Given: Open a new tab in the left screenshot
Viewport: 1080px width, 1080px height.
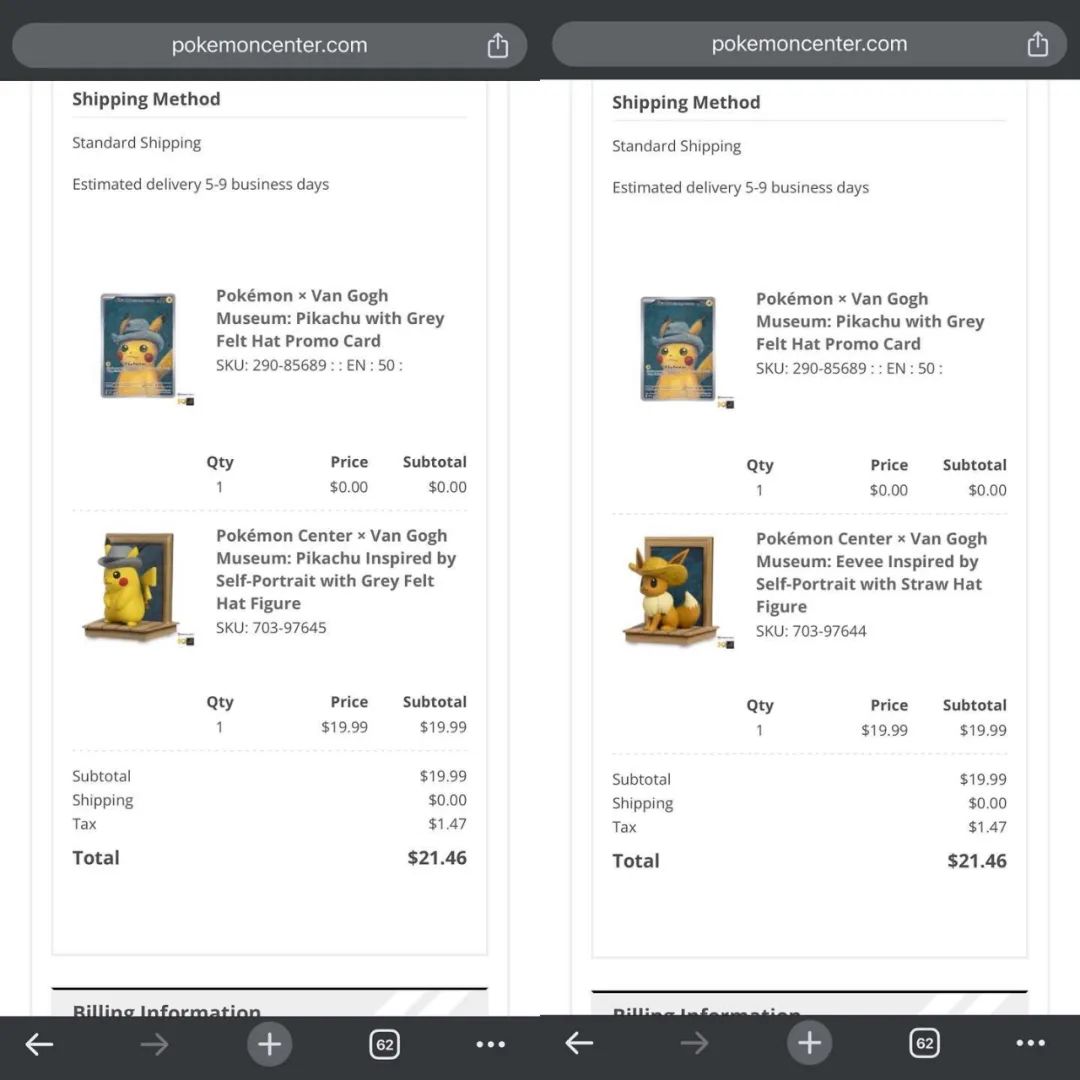Looking at the screenshot, I should (x=269, y=1044).
